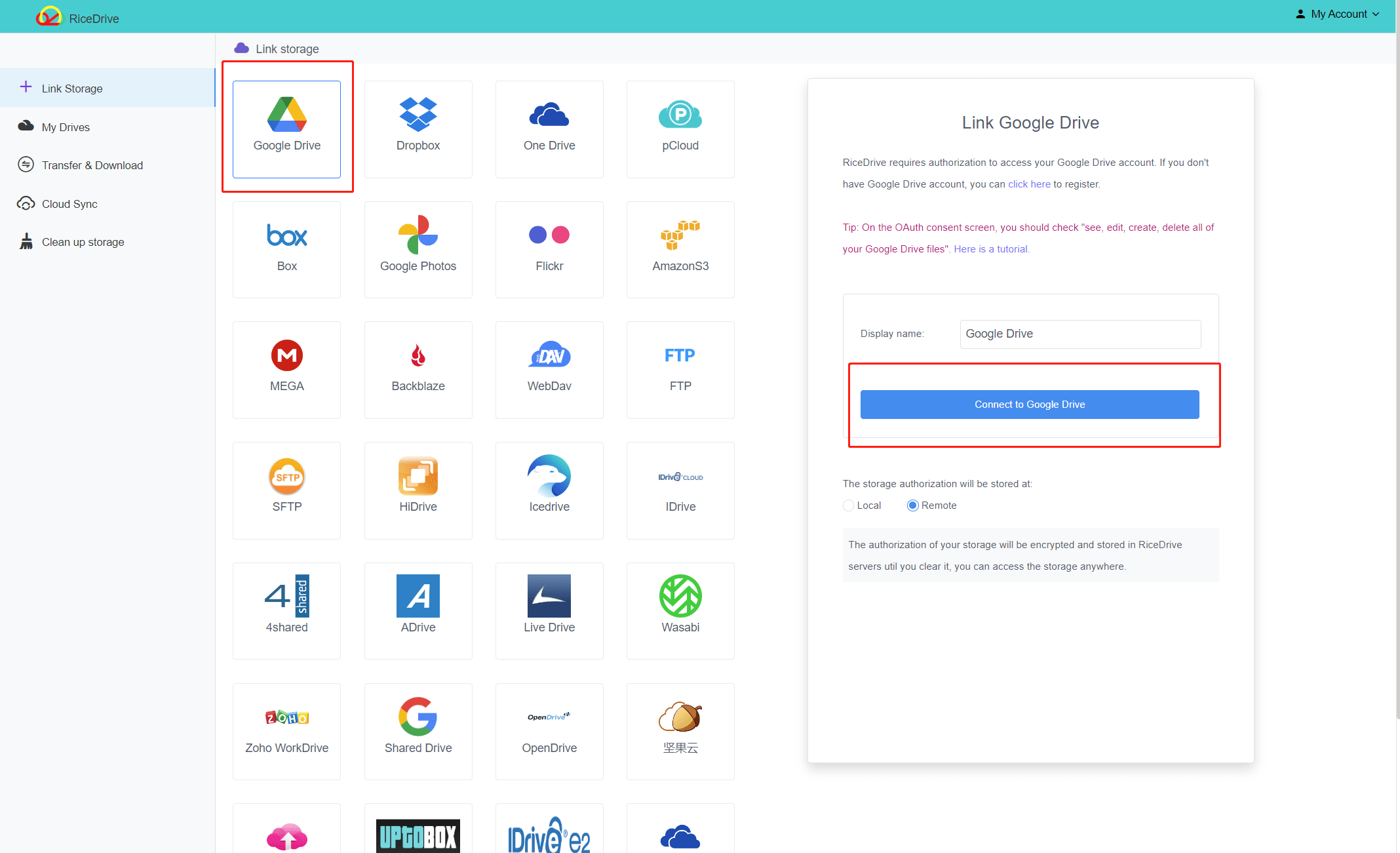Click Connect to Google Drive button

1029,404
